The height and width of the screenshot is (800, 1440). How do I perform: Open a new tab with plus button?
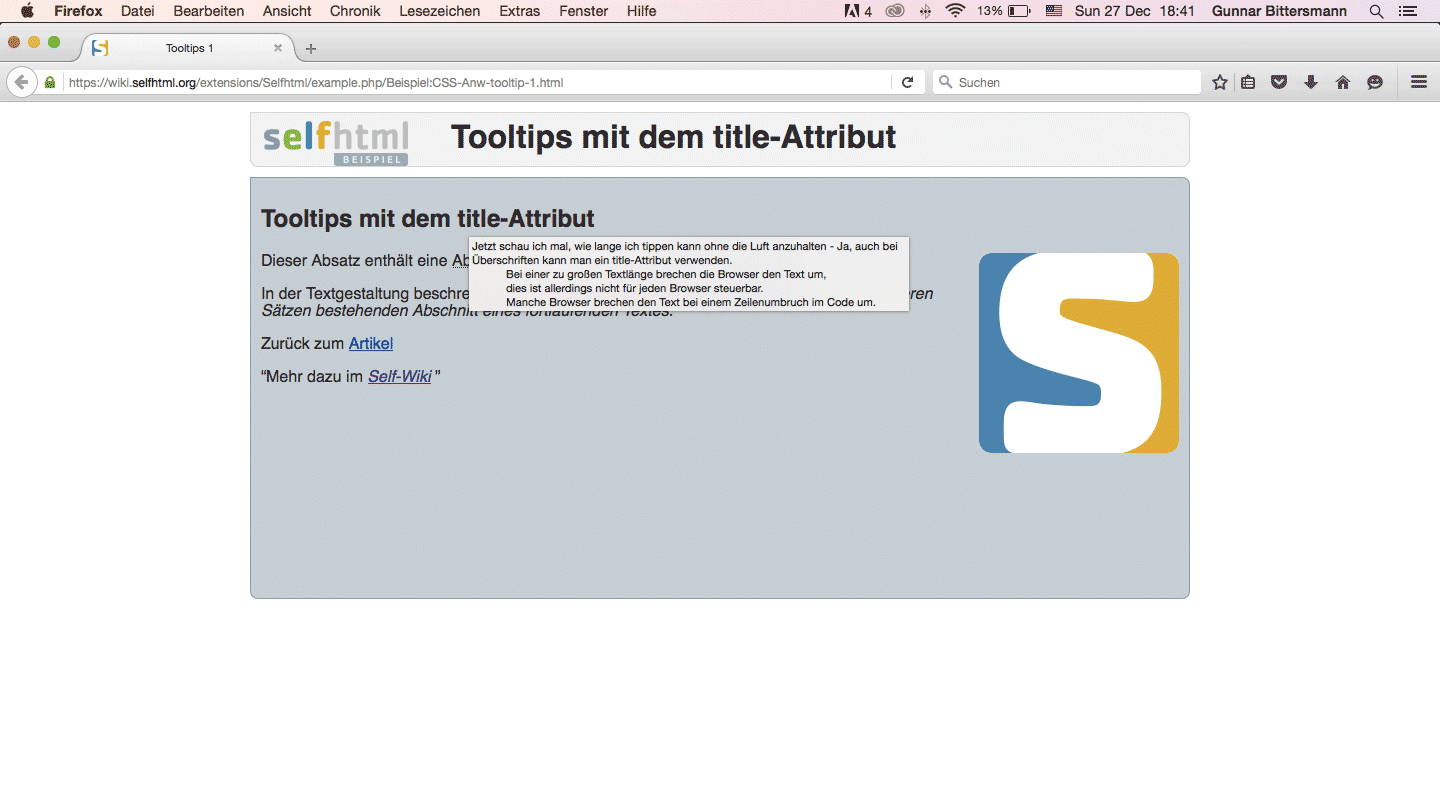(x=311, y=48)
